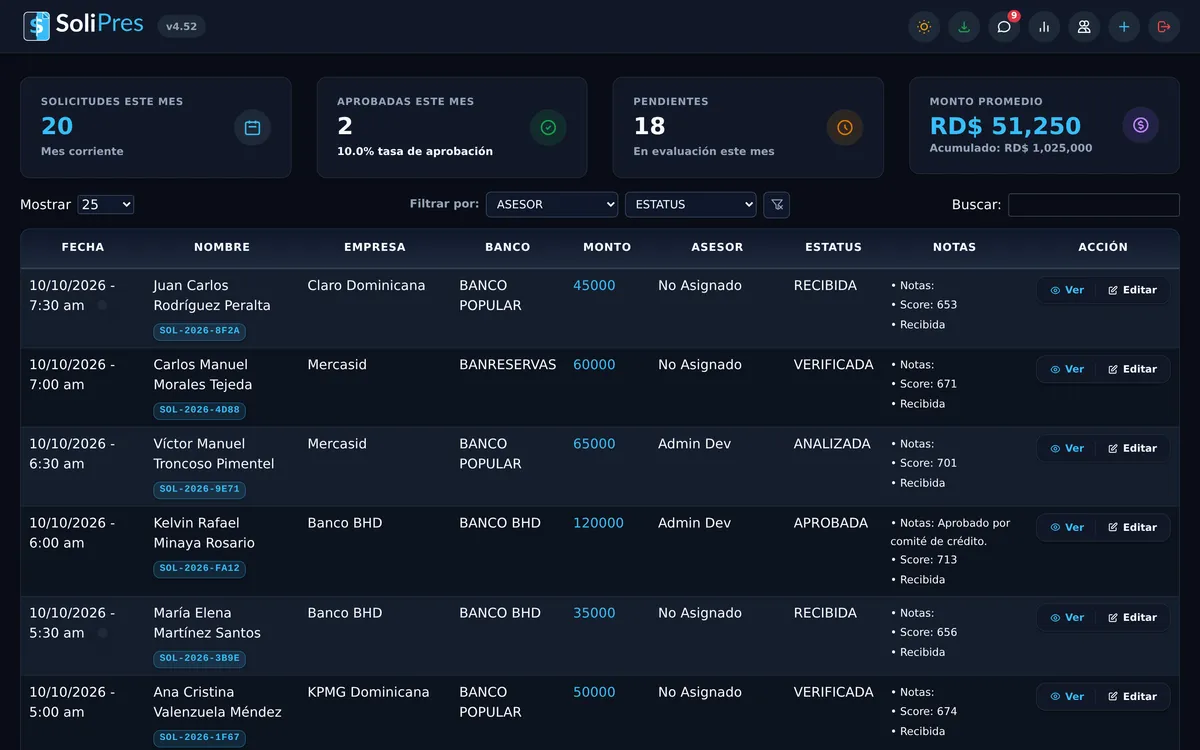The image size is (1200, 750).
Task: Click the plus icon to add request
Action: click(1124, 27)
